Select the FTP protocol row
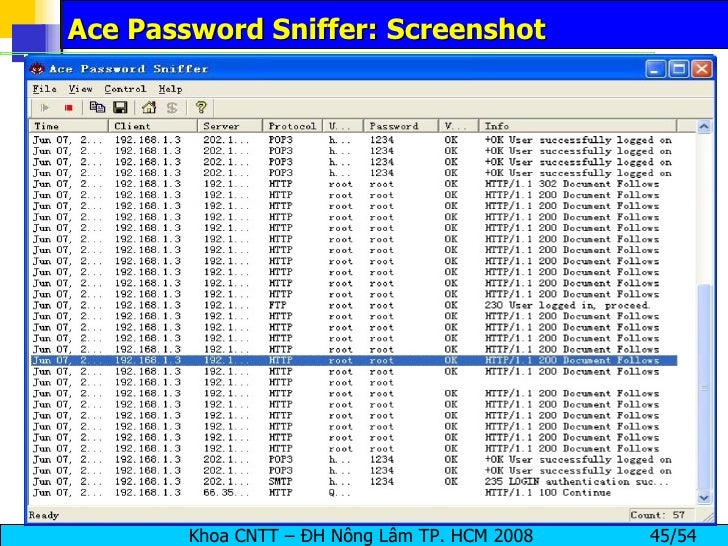This screenshot has width=728, height=546. [x=354, y=305]
